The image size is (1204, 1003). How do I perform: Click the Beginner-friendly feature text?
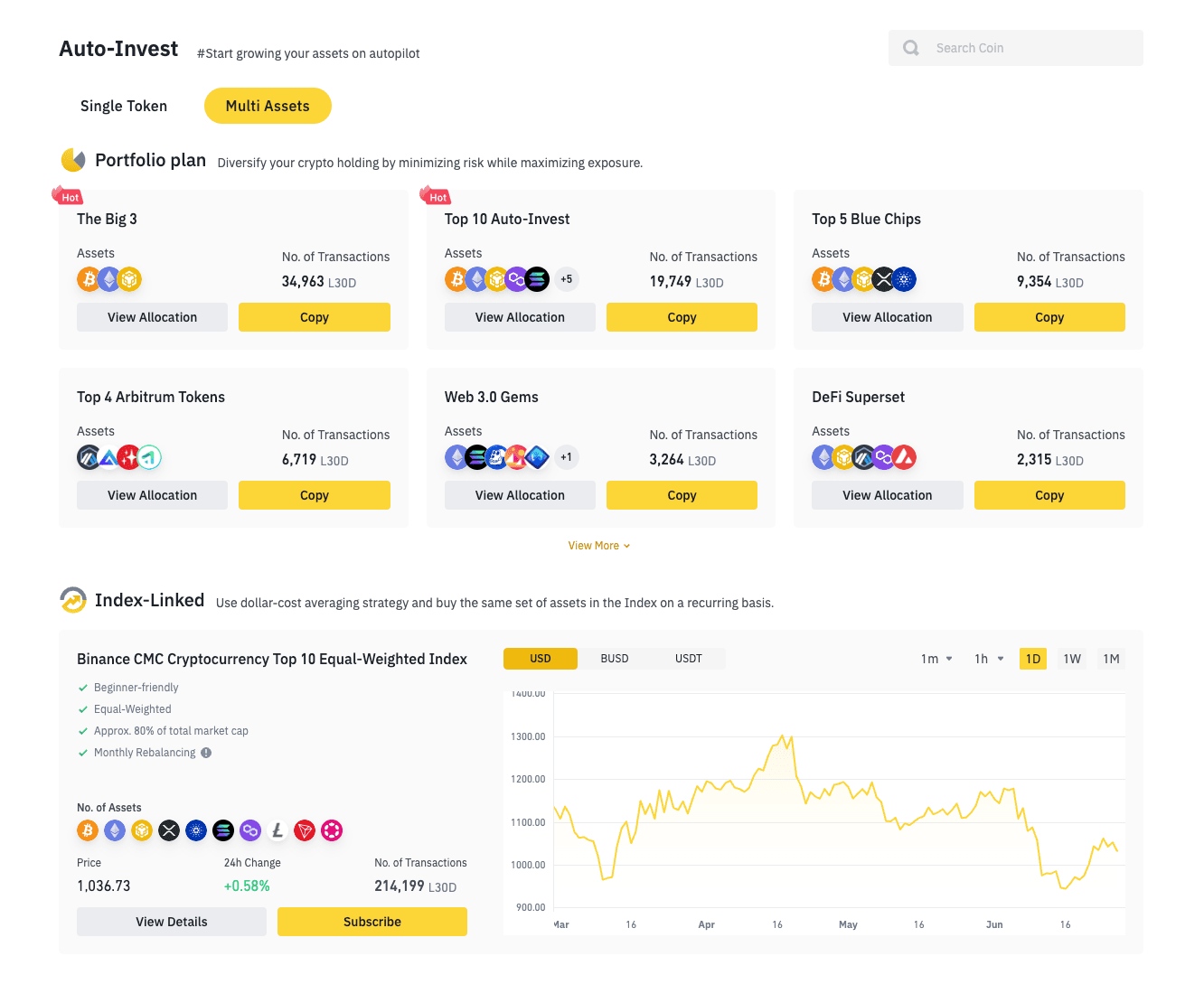pos(136,688)
